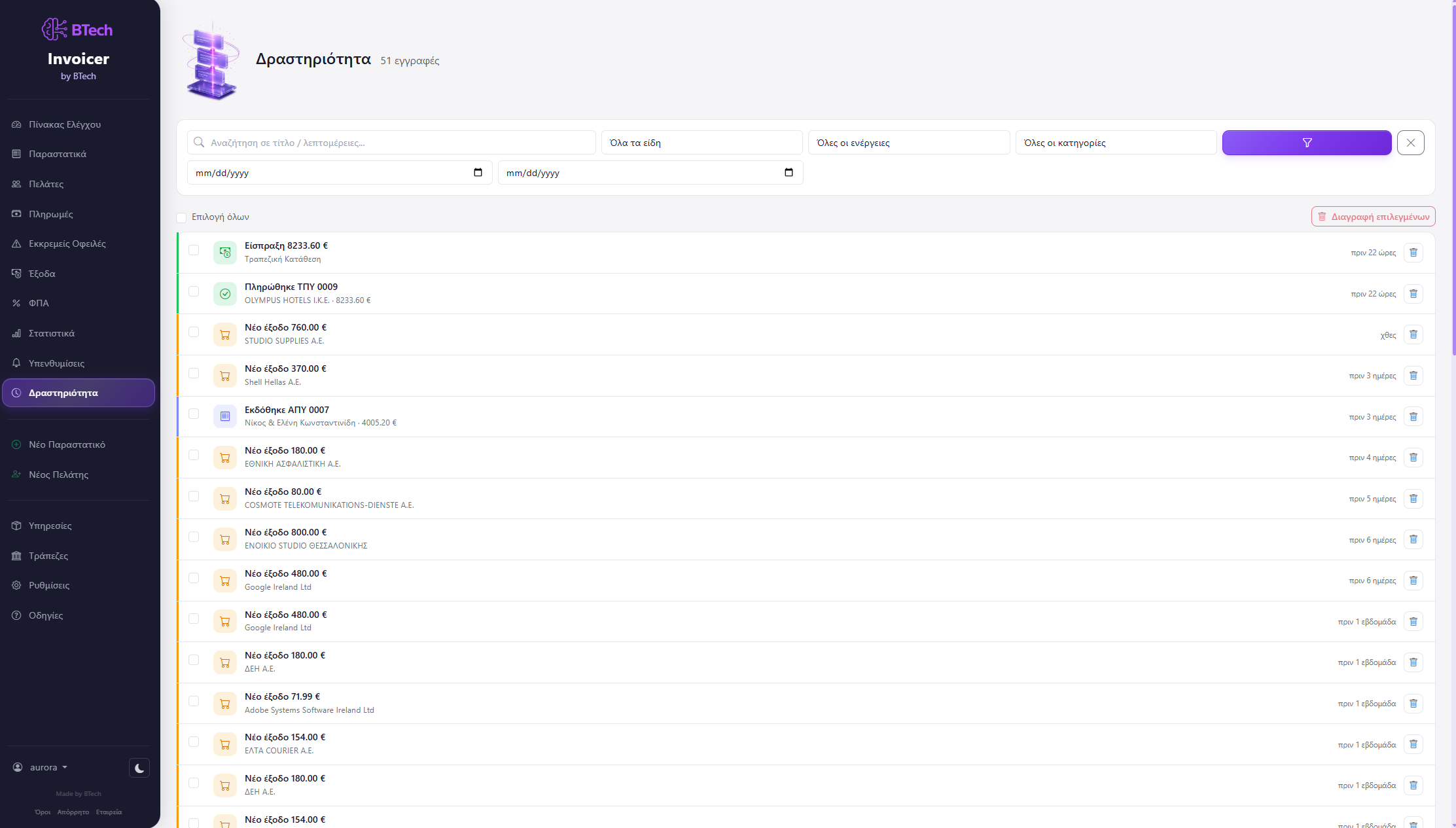Create Νέο Παραστατικό
The image size is (1456, 828).
coord(79,444)
